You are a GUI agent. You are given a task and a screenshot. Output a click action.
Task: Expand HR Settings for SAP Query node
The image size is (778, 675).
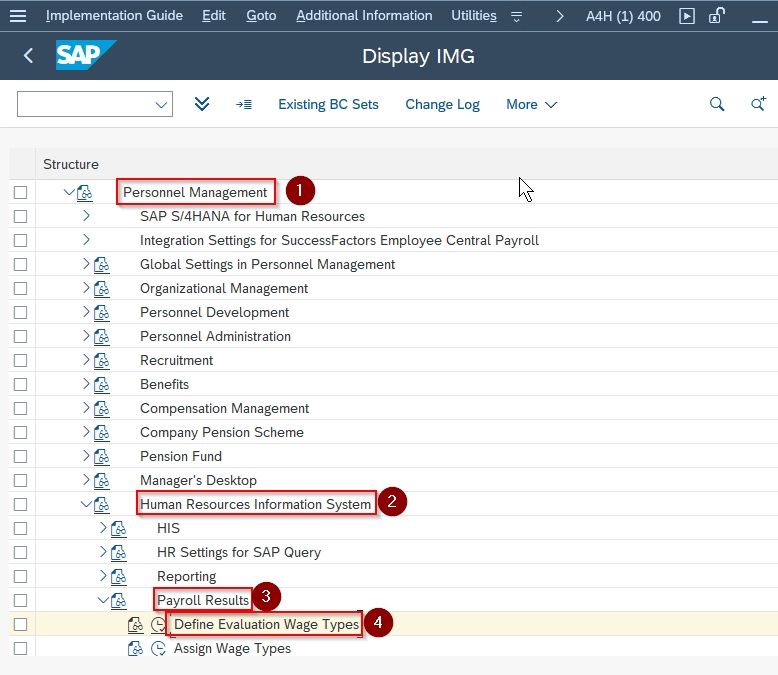103,551
